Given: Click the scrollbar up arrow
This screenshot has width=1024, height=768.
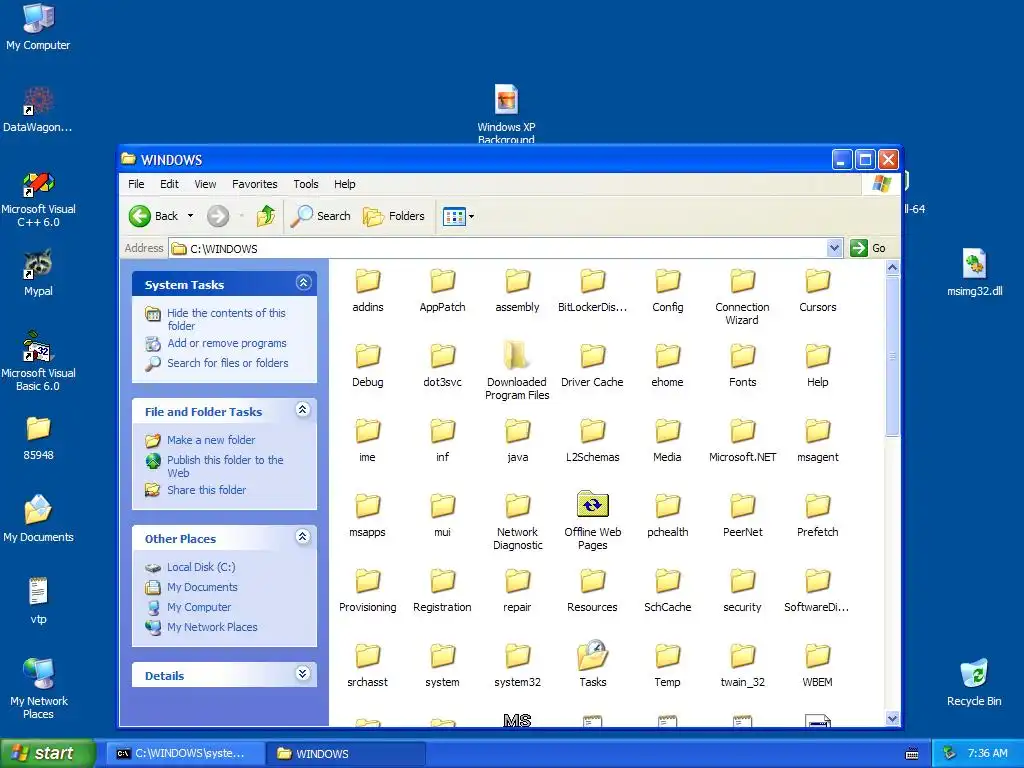Looking at the screenshot, I should click(893, 267).
